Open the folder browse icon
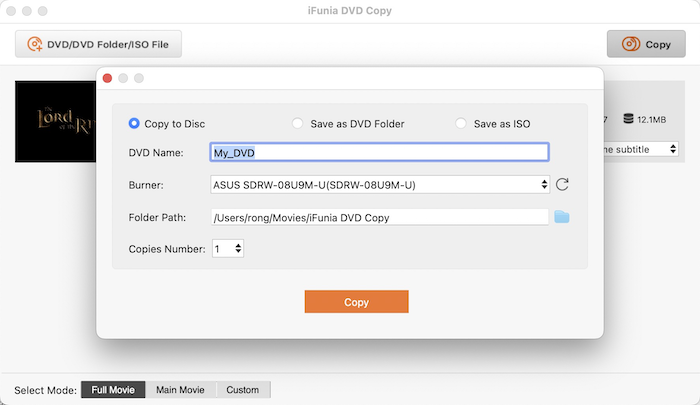This screenshot has height=405, width=700. 562,217
